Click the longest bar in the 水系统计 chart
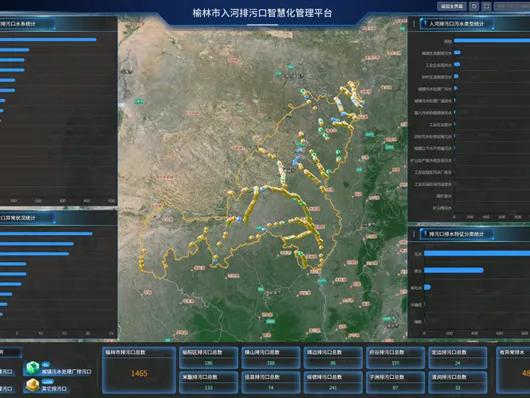Image resolution: width=530 pixels, height=398 pixels. 48,40
